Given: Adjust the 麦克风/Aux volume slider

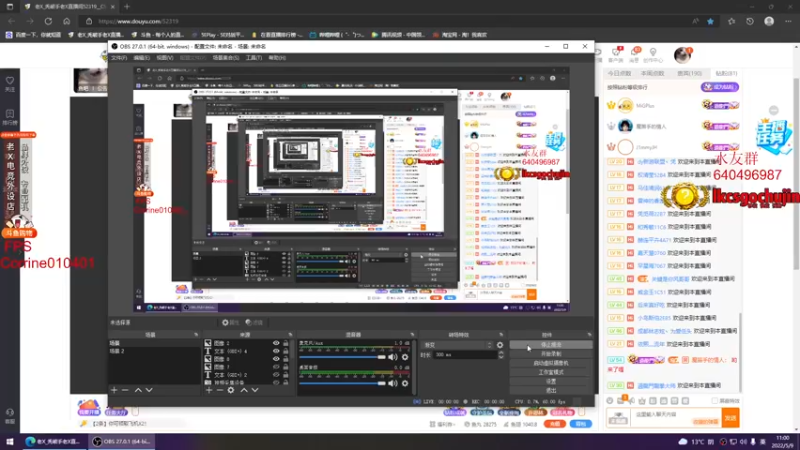Looking at the screenshot, I should coord(342,357).
